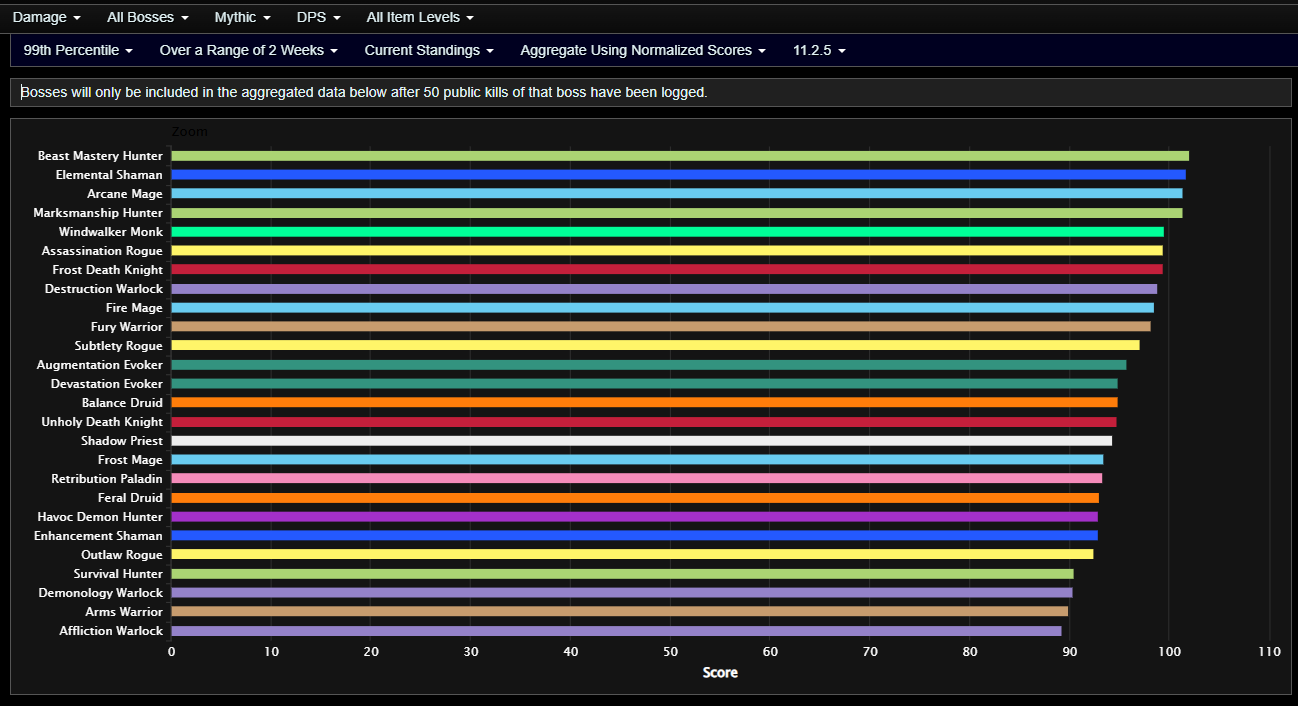Click the Enhancement Shaman bar
The width and height of the screenshot is (1298, 706).
click(635, 536)
